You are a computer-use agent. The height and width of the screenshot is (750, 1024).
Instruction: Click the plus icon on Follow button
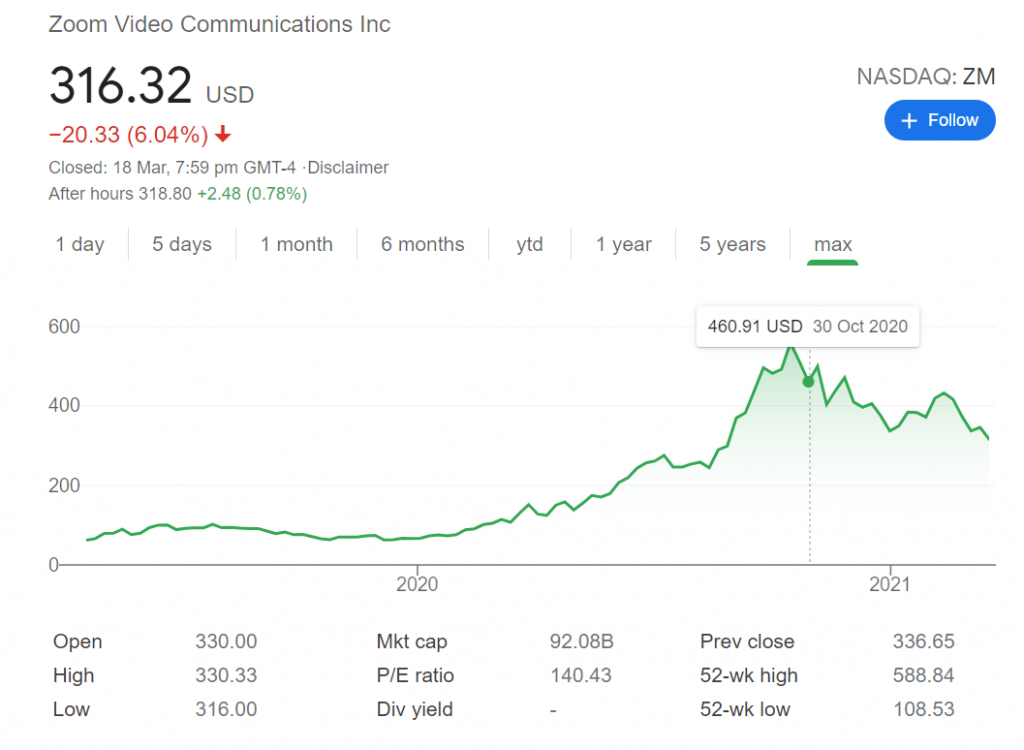(x=908, y=121)
